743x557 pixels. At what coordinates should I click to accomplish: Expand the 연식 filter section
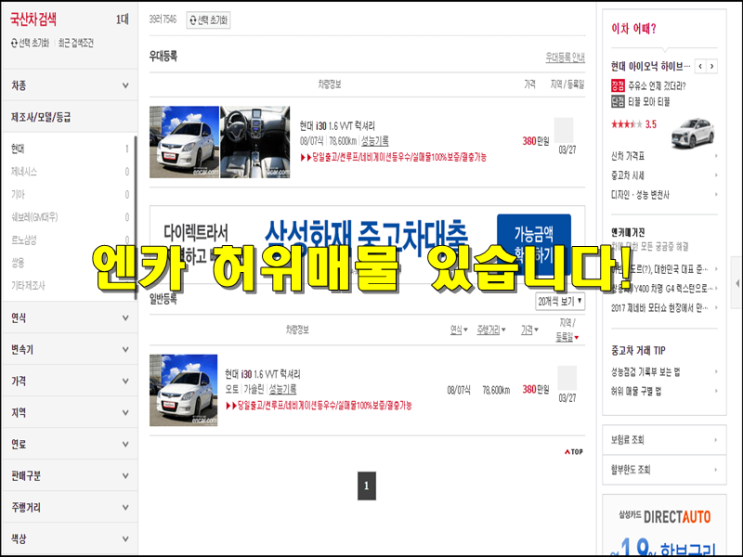coord(70,318)
